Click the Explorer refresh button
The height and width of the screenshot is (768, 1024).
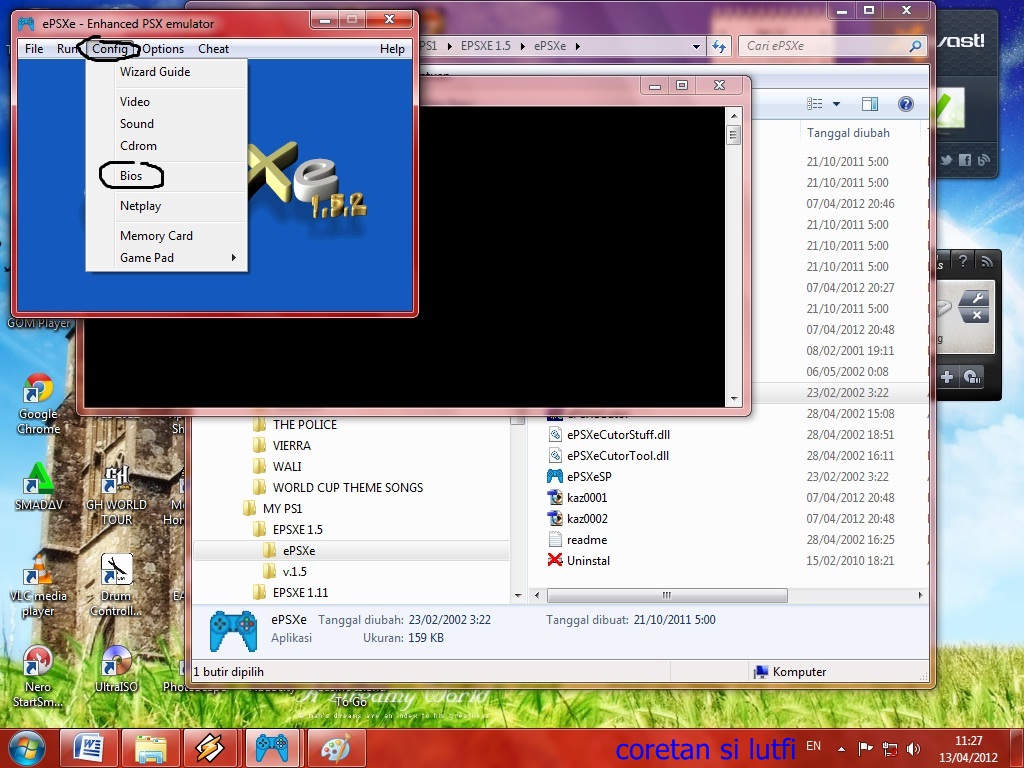[719, 46]
